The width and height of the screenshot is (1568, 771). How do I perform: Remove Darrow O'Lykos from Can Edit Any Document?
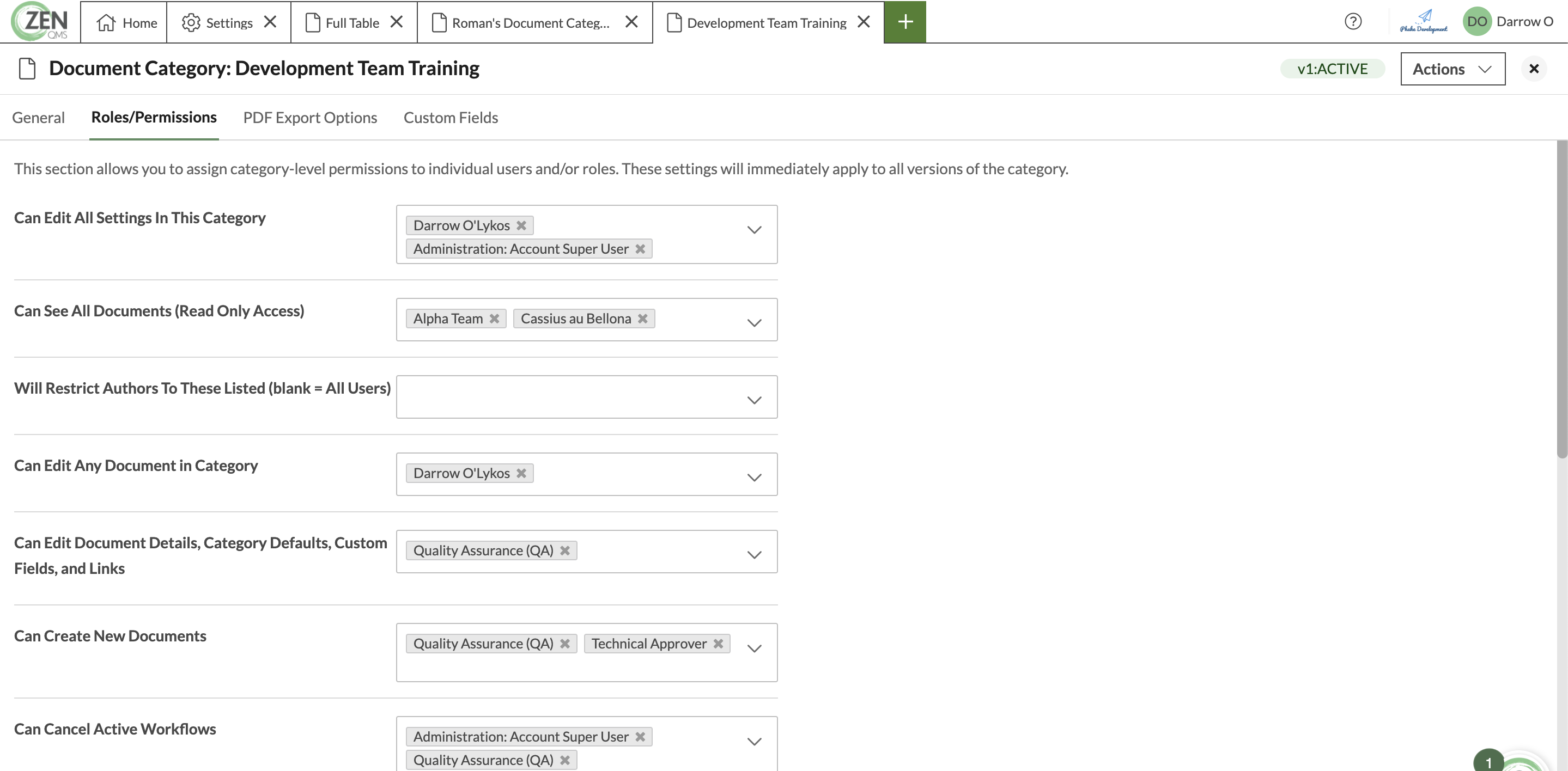coord(521,473)
